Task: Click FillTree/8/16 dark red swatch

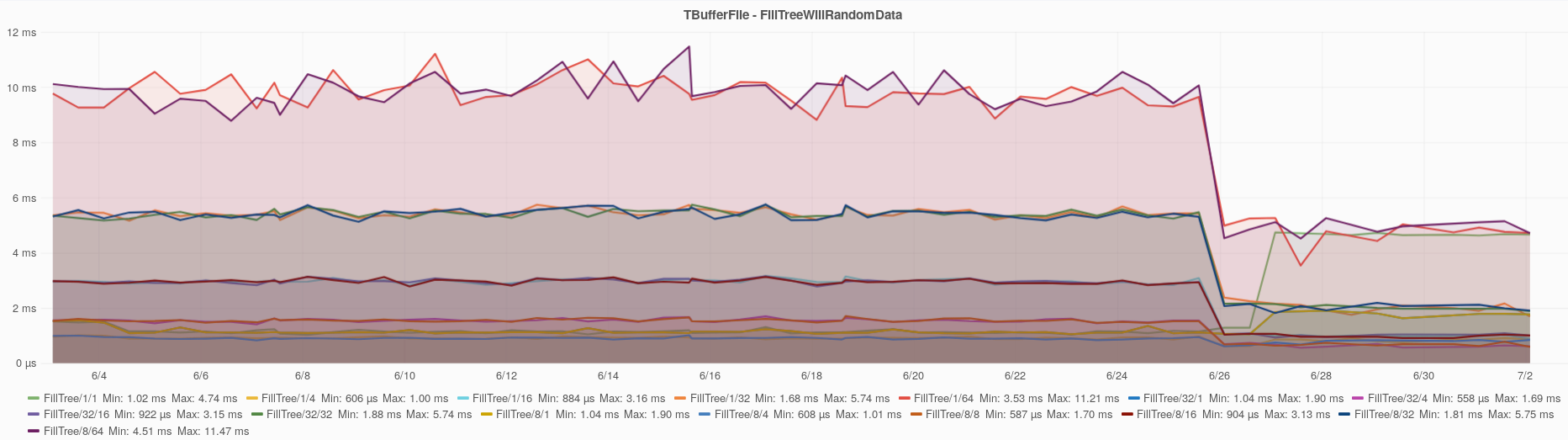Action: (x=1127, y=414)
